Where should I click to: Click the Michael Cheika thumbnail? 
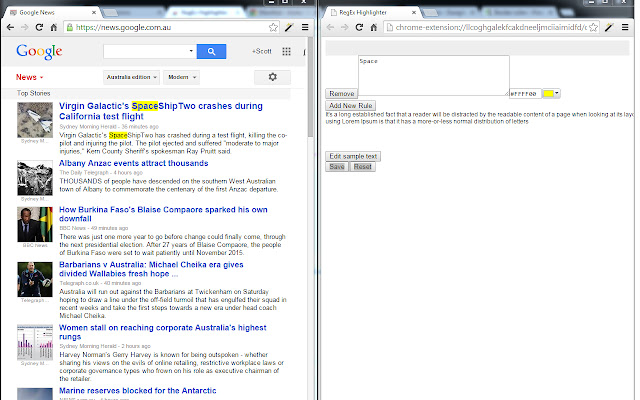[35, 279]
